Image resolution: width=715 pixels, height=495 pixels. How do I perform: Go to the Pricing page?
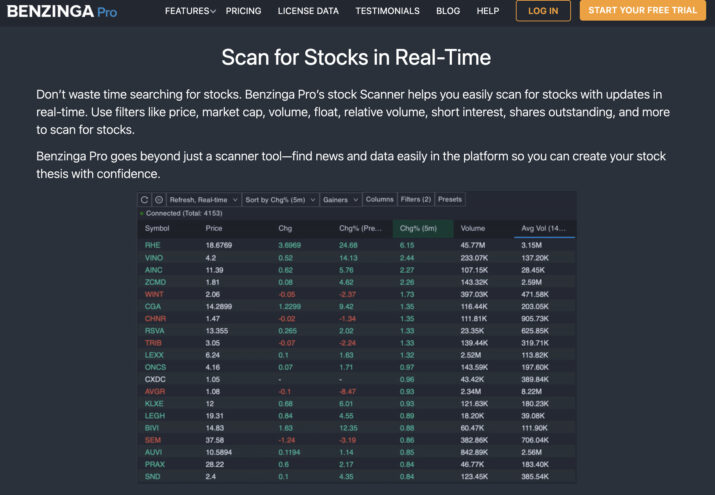point(244,11)
